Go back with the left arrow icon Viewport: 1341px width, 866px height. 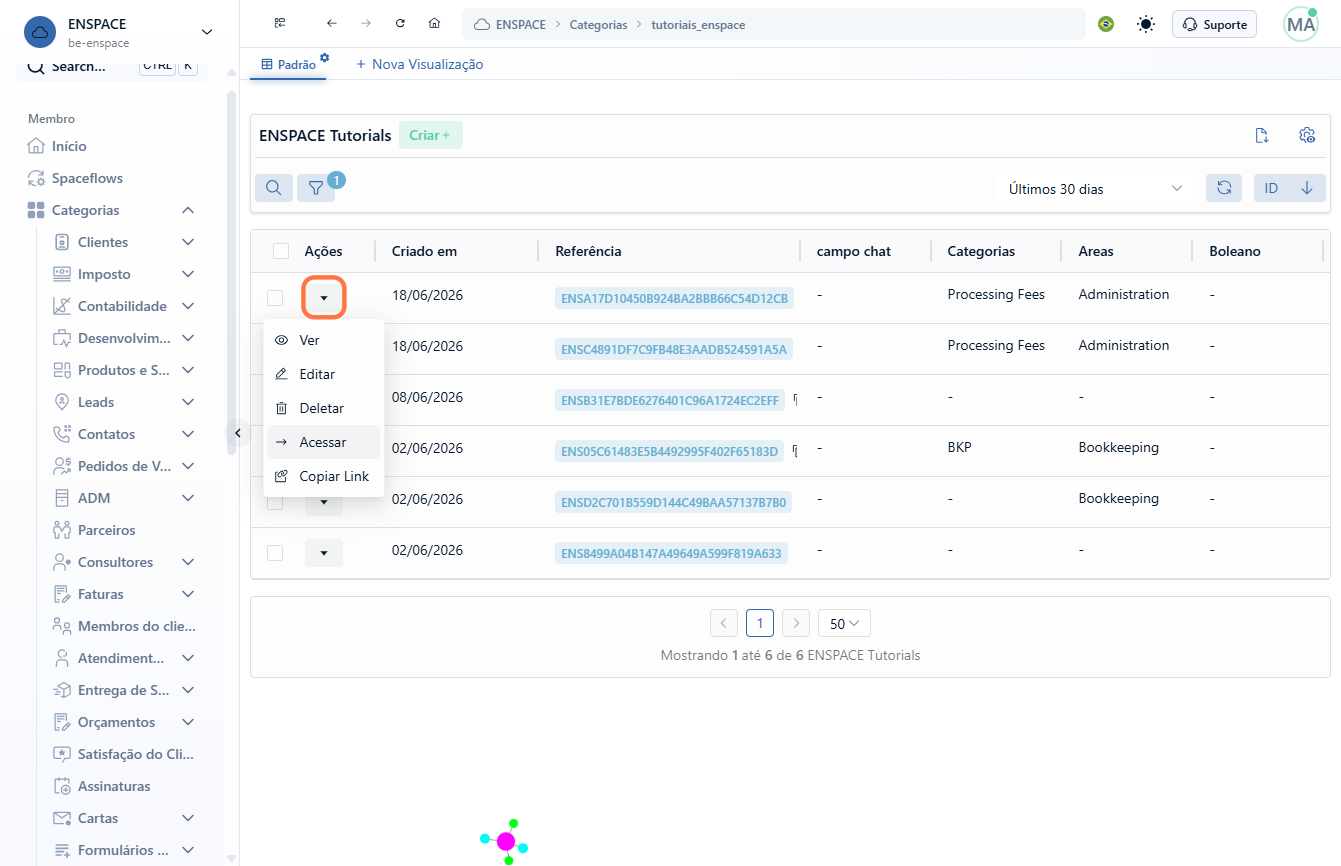(332, 24)
